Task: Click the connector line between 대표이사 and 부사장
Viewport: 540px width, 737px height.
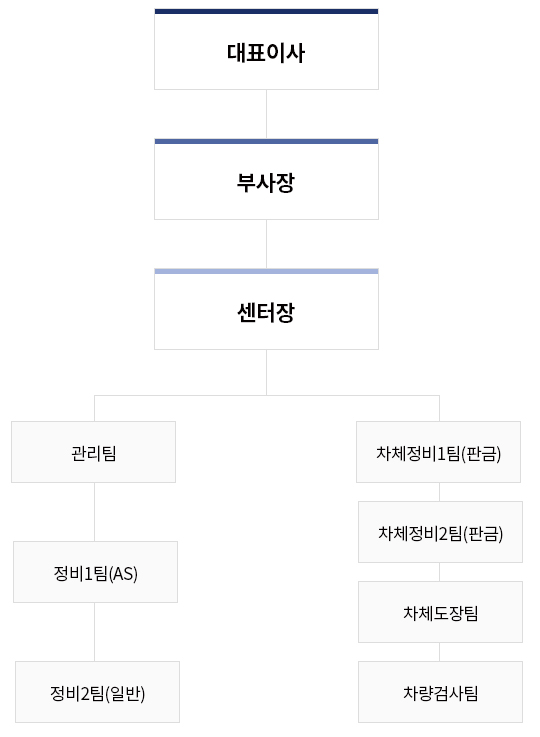Action: pos(266,114)
